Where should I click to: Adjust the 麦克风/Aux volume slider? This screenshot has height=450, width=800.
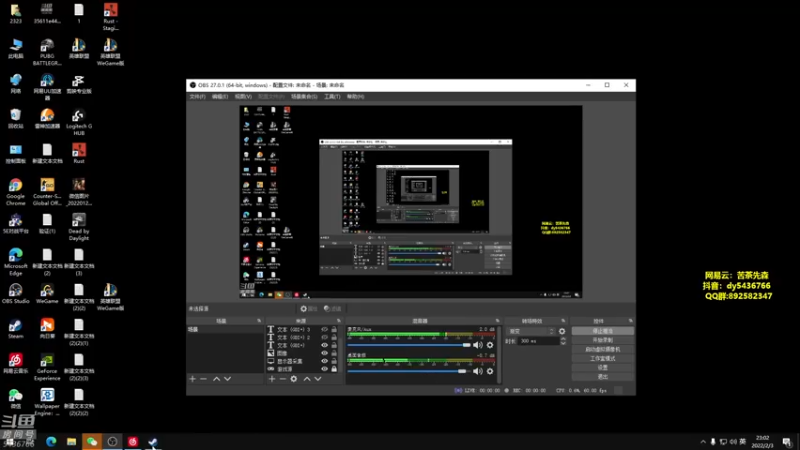[409, 345]
